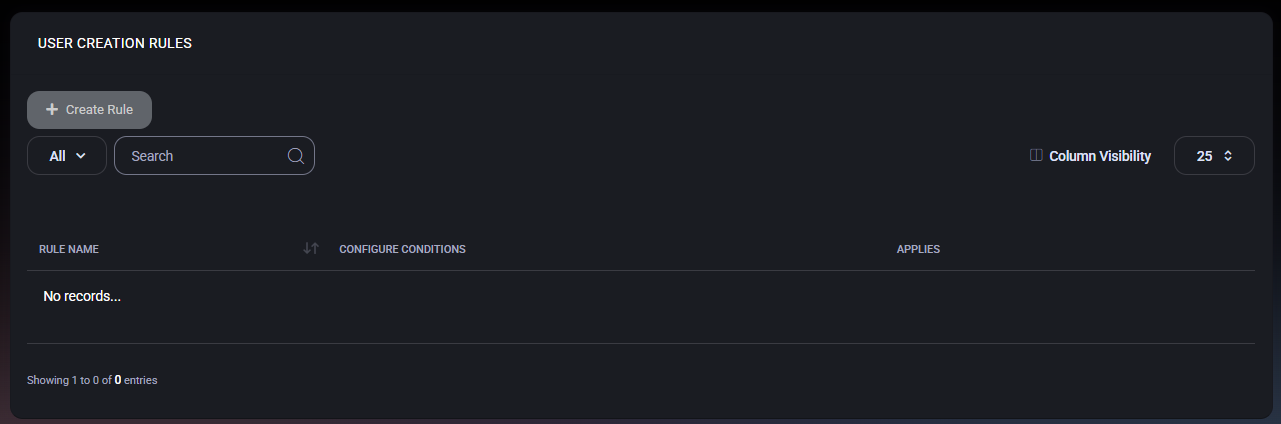Image resolution: width=1281 pixels, height=424 pixels.
Task: Click the Create Rule text label
Action: 99,110
